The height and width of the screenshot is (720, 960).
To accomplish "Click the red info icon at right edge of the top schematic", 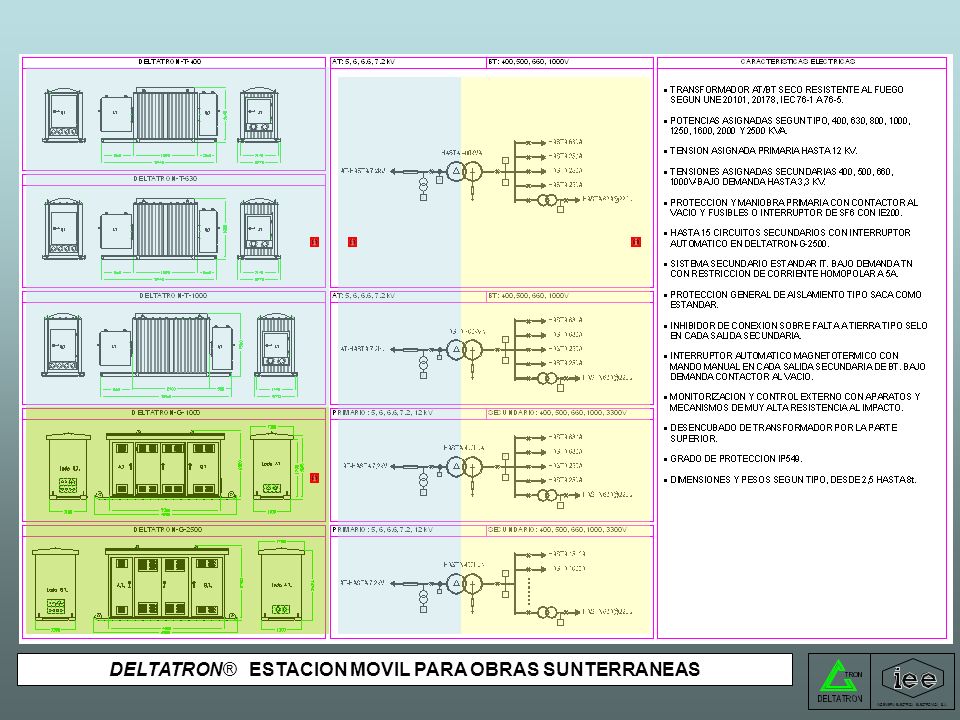I will (636, 242).
